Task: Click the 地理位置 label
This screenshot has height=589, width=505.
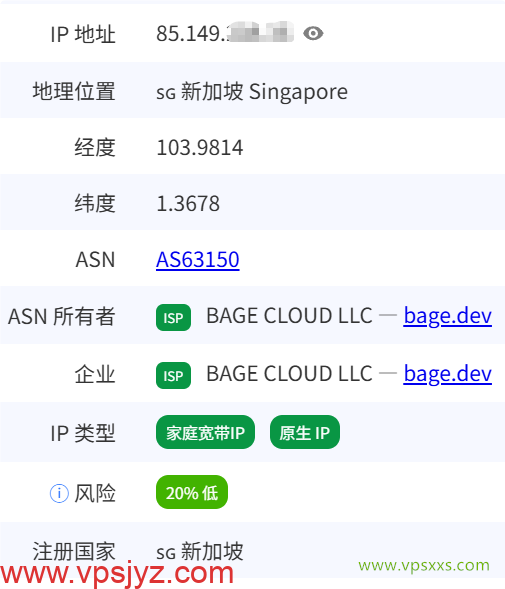Action: click(x=74, y=91)
